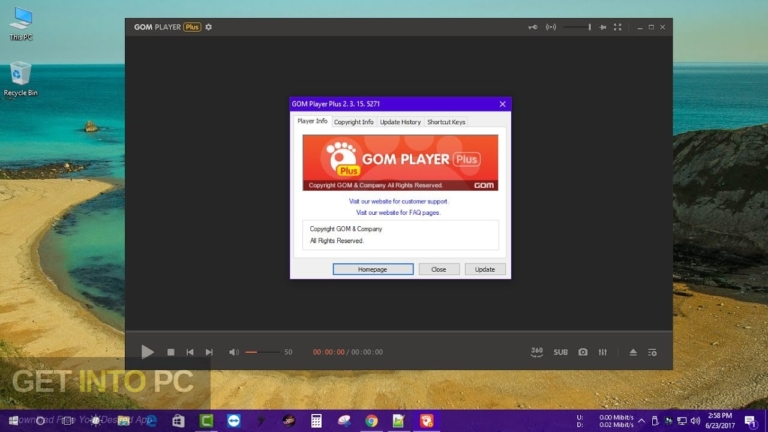Open This PC desktop icon

21,24
